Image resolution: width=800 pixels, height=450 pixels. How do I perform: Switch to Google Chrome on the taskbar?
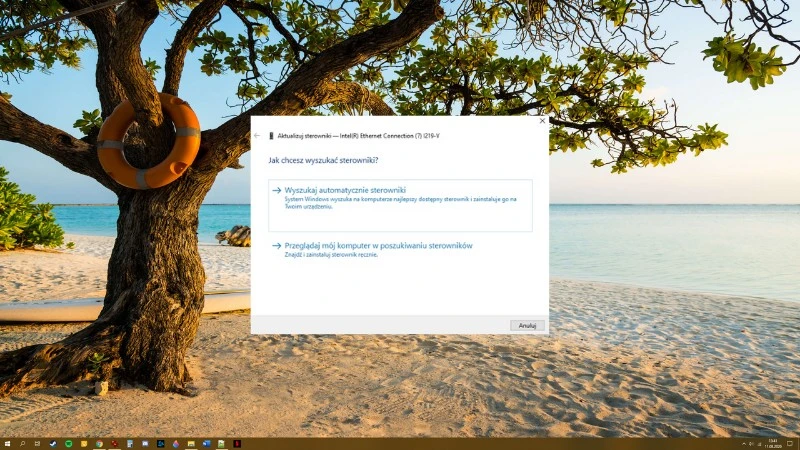99,444
